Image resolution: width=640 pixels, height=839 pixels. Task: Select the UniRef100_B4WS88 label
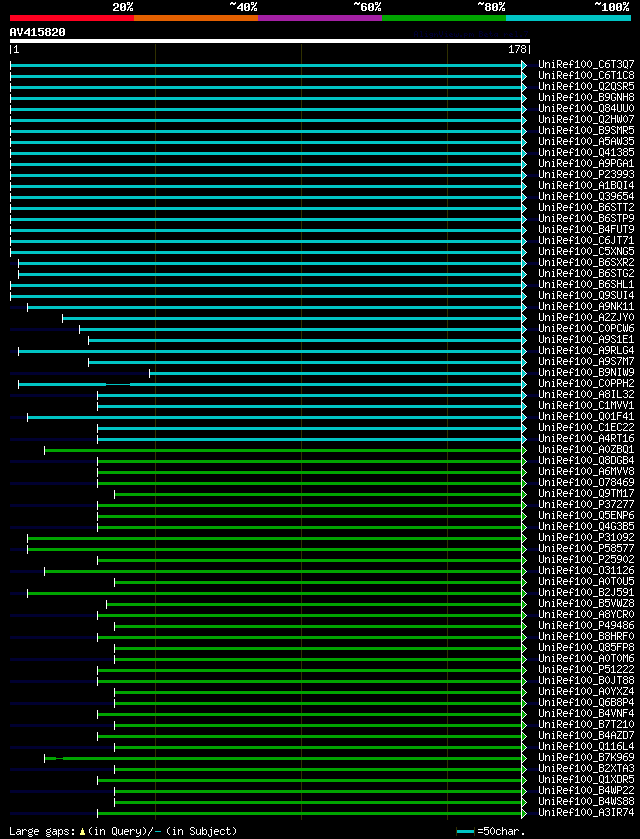pos(586,800)
